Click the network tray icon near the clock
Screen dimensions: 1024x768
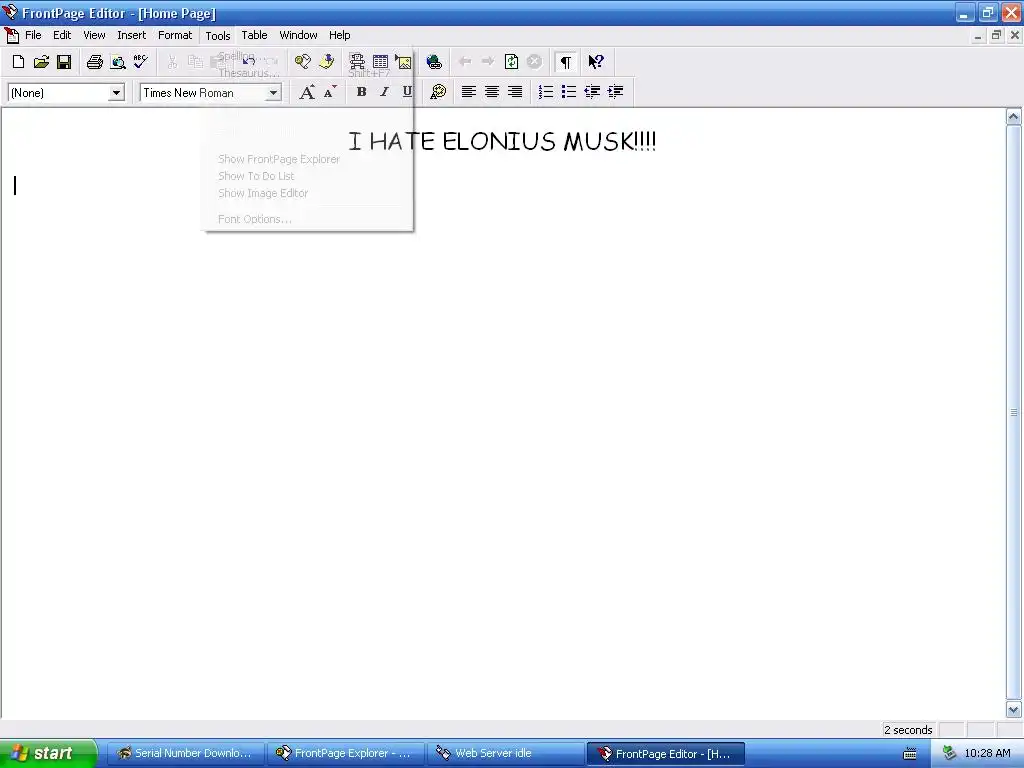coord(949,754)
